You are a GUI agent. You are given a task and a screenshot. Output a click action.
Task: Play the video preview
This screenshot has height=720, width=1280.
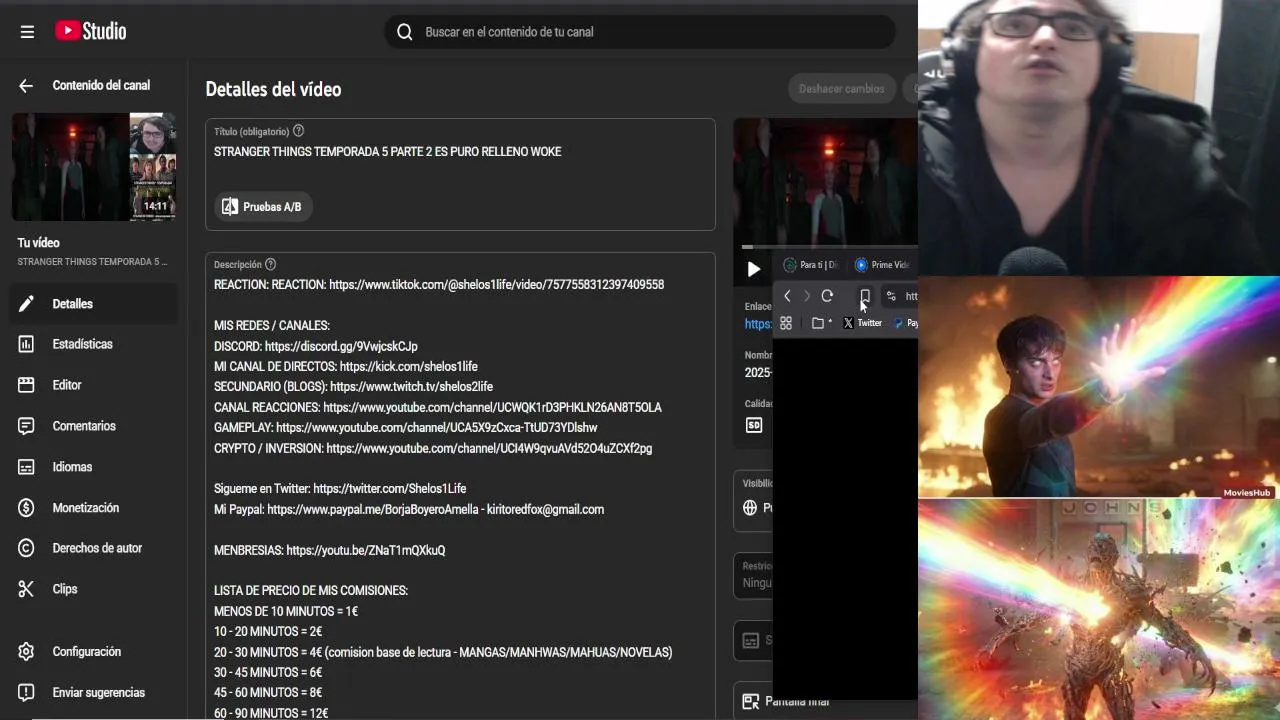click(x=753, y=269)
